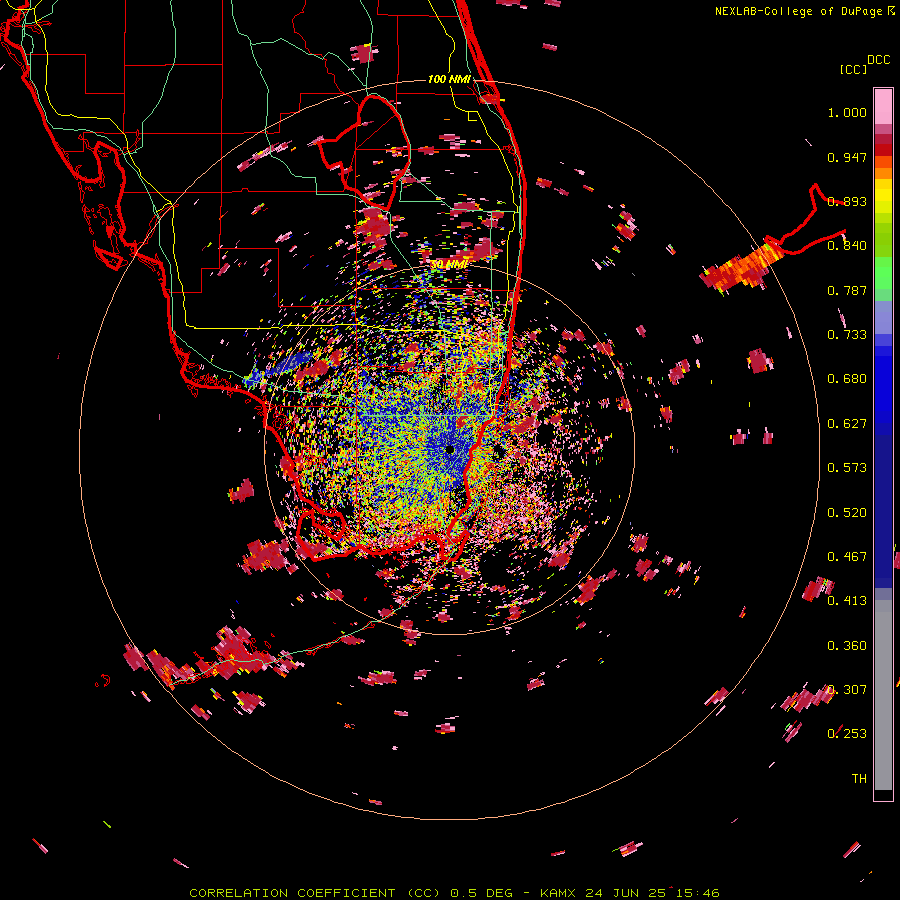Select the 0.413 legend value
900x900 pixels.
[847, 601]
